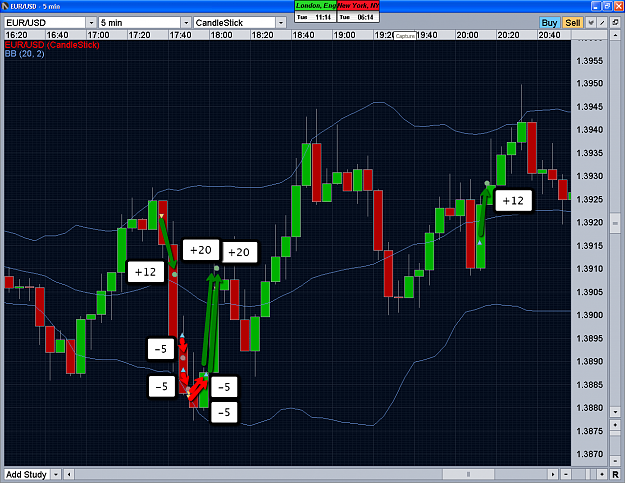
Task: Click the application icon in the title bar
Action: coord(5,6)
